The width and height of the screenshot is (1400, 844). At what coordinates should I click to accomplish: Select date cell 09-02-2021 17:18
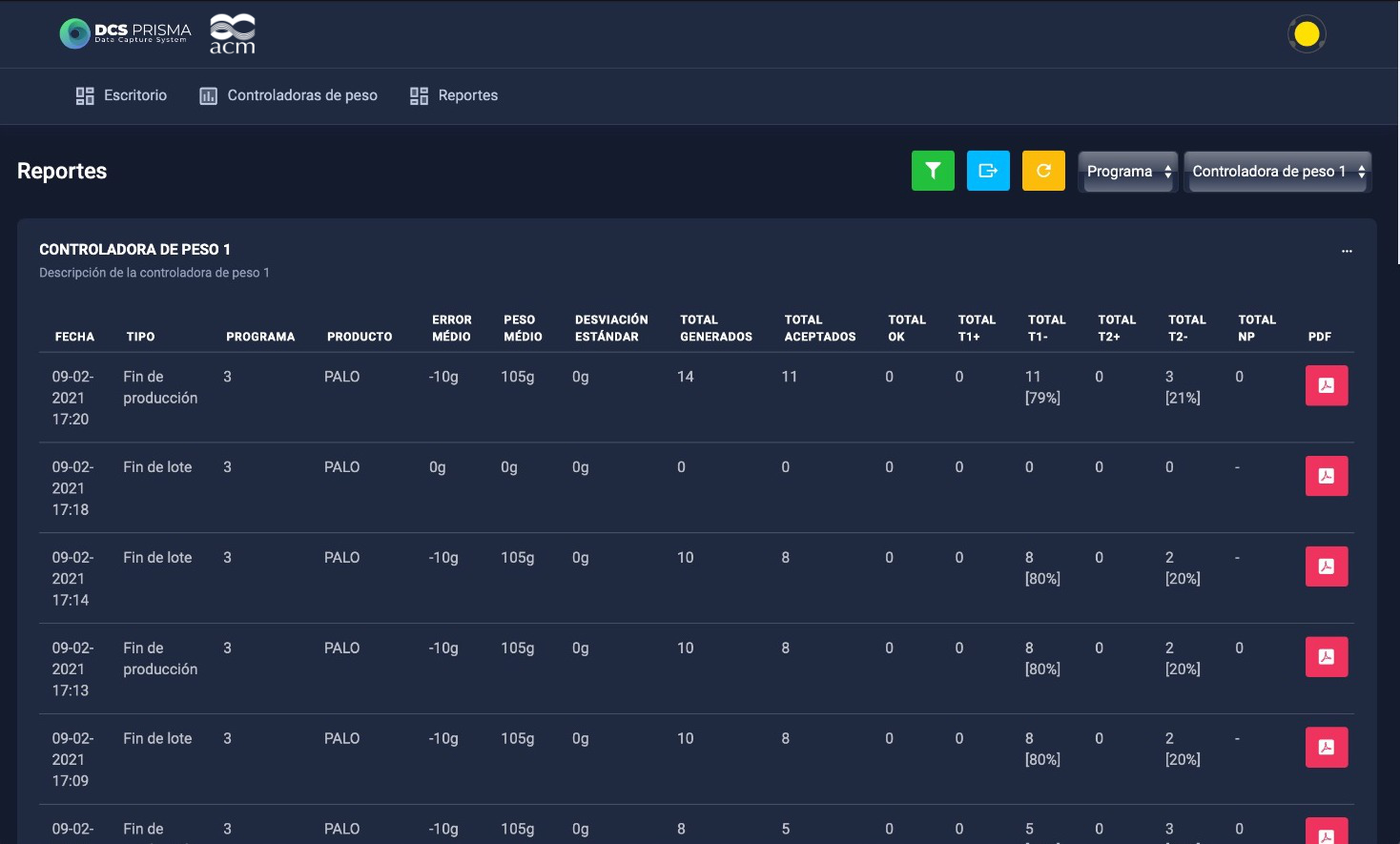72,488
